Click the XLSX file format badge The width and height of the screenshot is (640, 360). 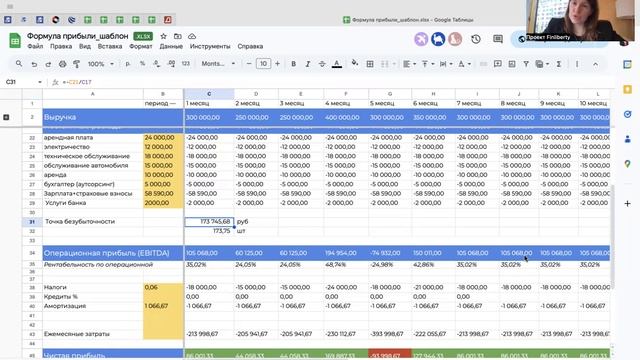pos(143,36)
